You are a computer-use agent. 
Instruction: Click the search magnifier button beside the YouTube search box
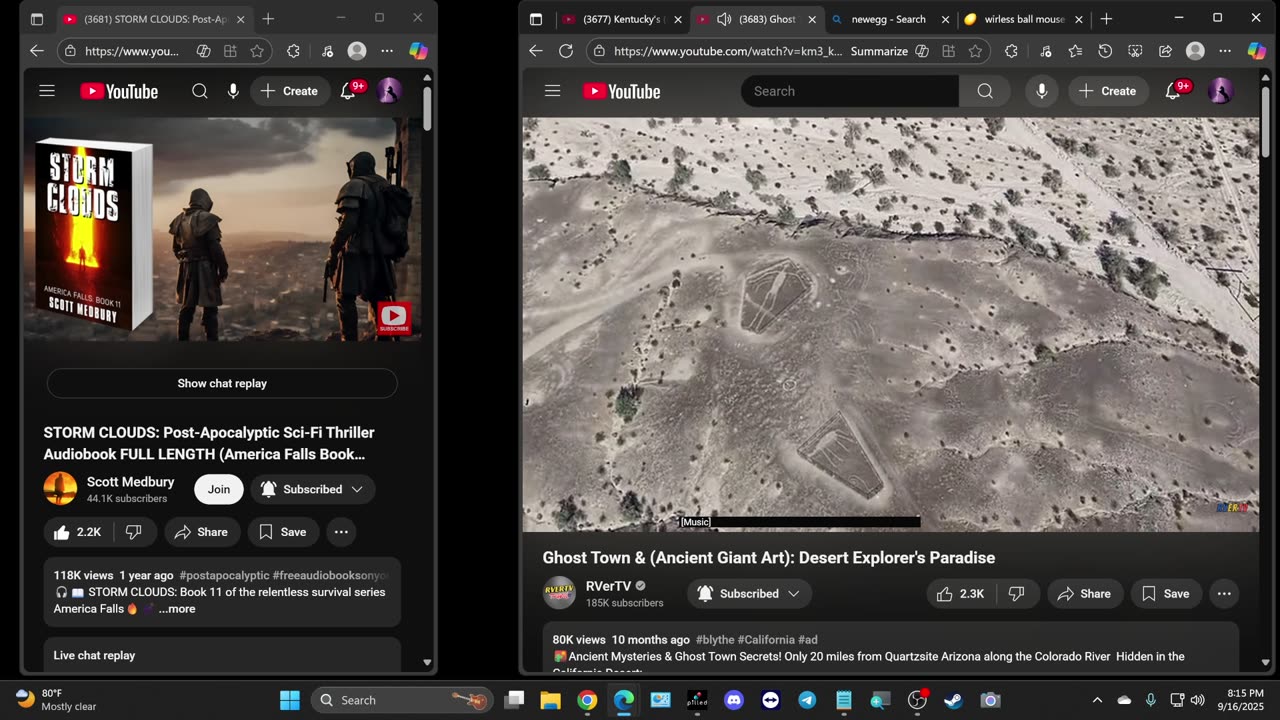point(985,91)
